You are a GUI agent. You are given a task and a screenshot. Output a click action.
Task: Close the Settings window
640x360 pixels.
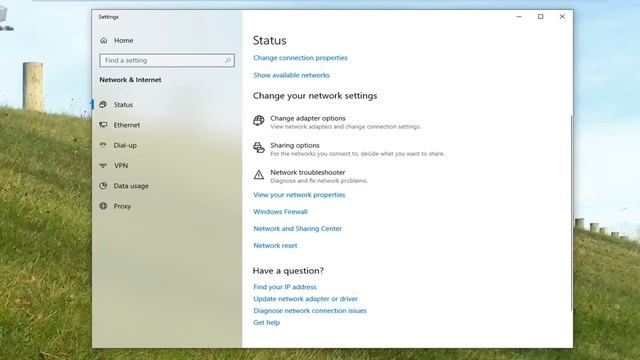pyautogui.click(x=562, y=17)
